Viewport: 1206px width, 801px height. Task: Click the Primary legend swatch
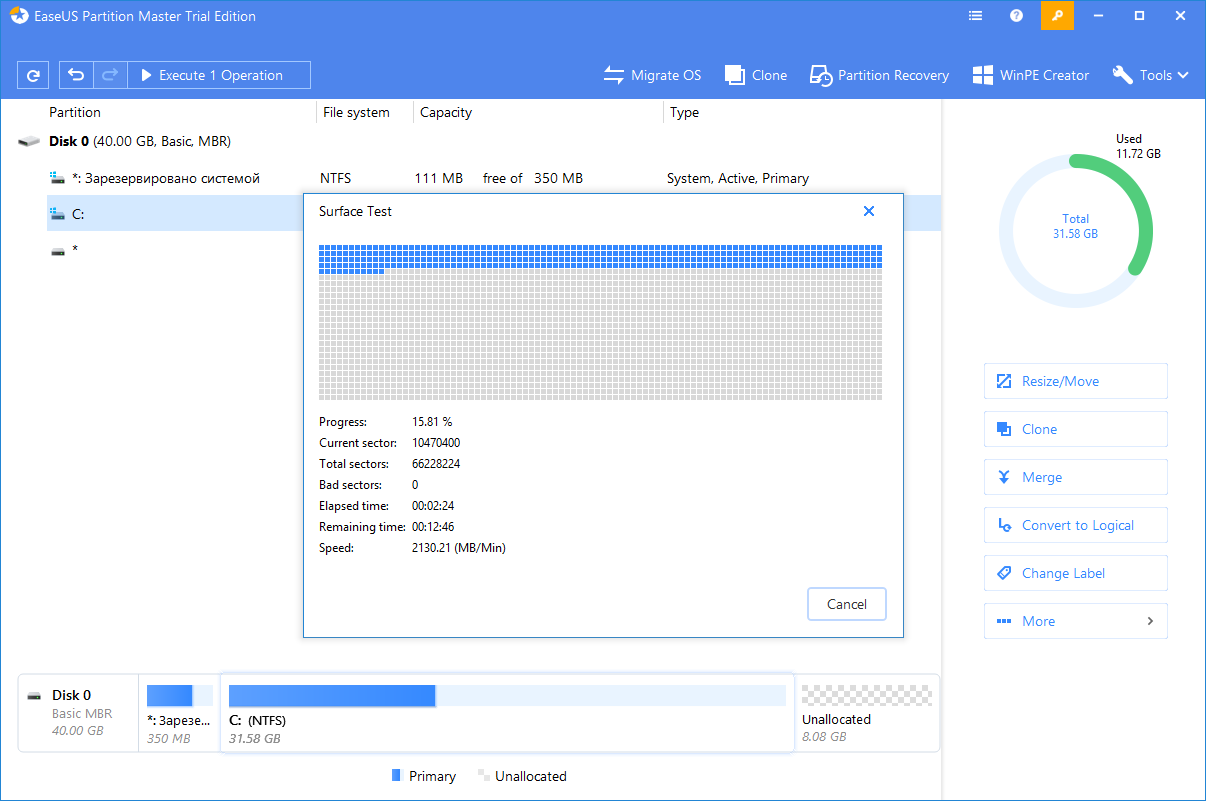click(x=396, y=776)
